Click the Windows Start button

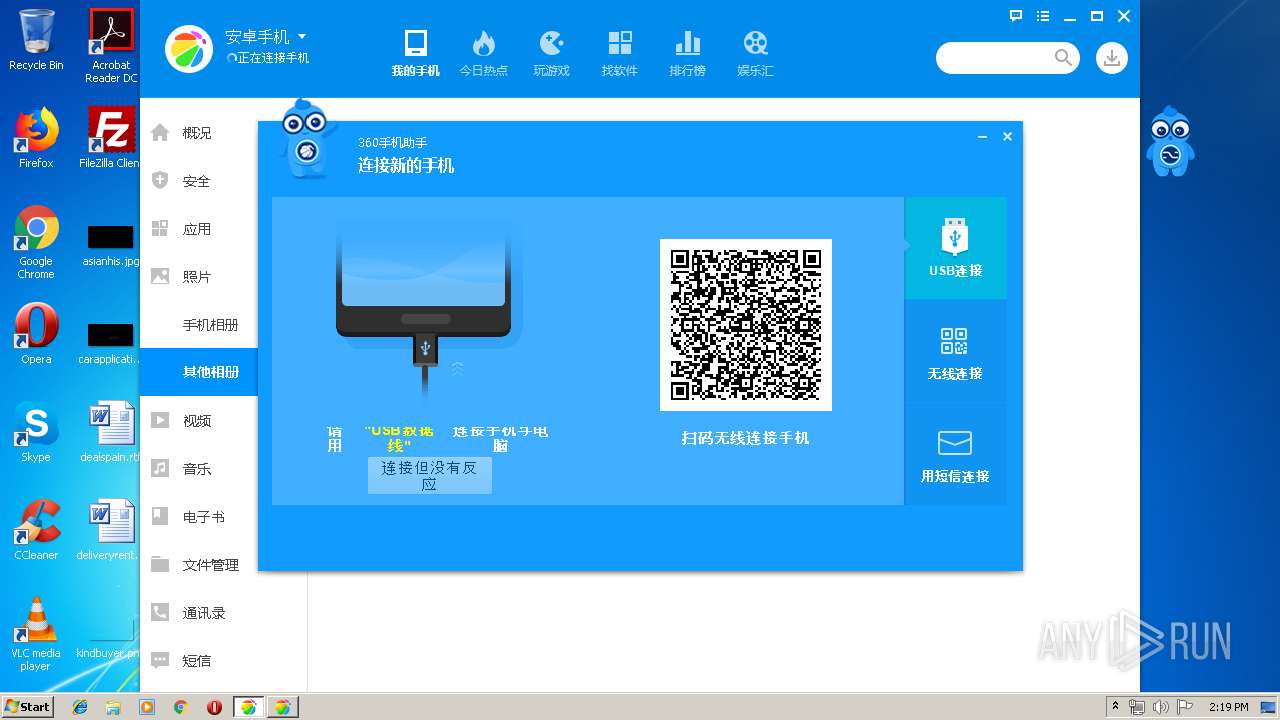click(27, 706)
